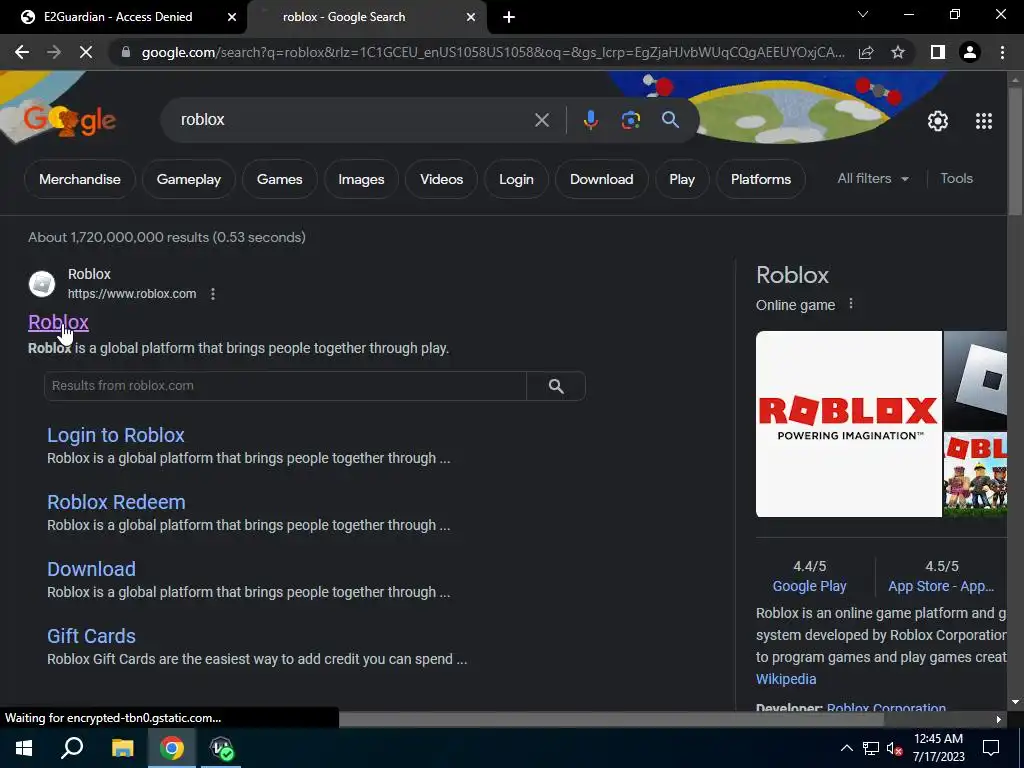Open the Download sitelink
Screen dimensions: 1024x768
[91, 569]
